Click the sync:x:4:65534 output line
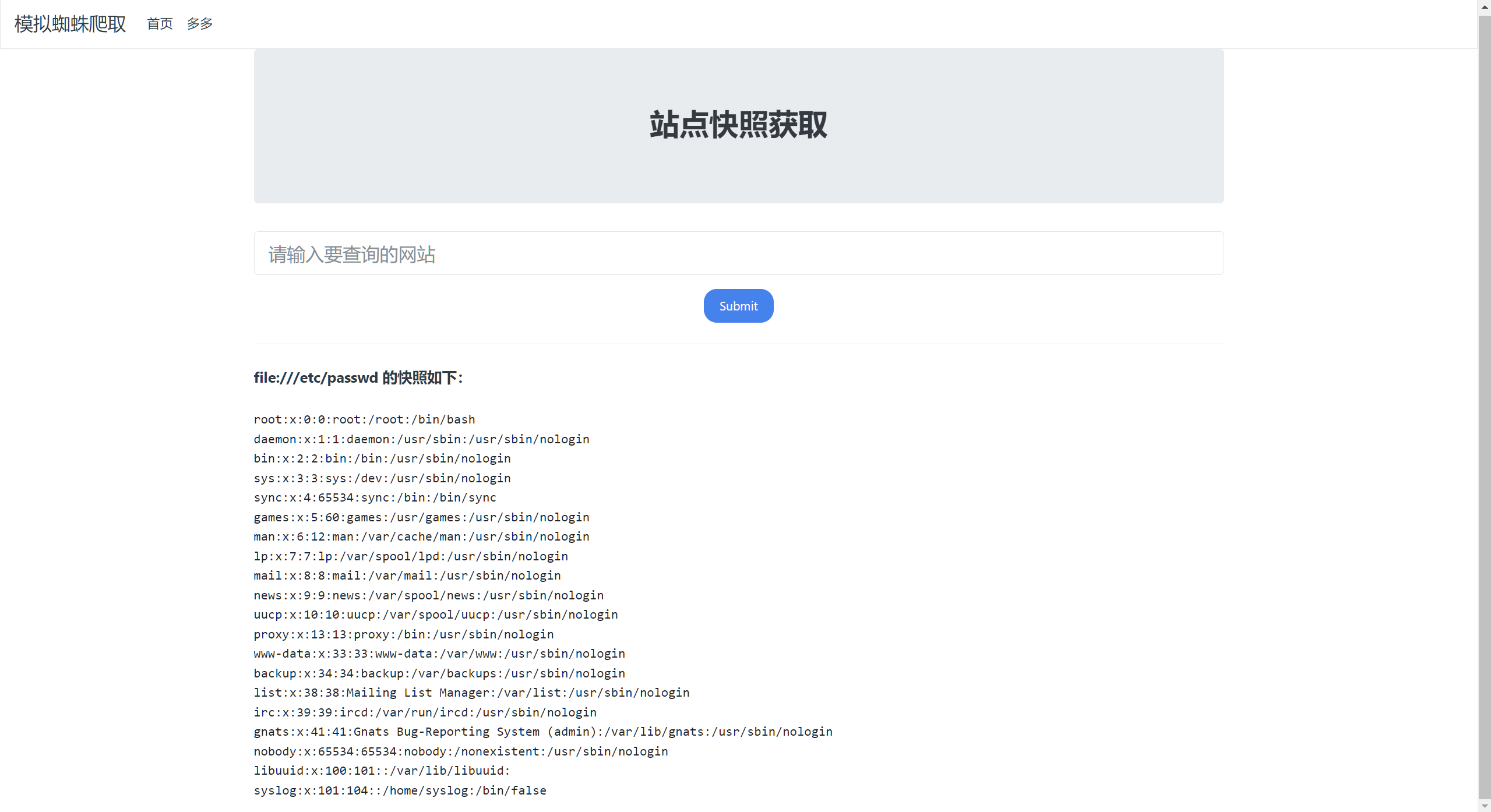 (x=375, y=497)
